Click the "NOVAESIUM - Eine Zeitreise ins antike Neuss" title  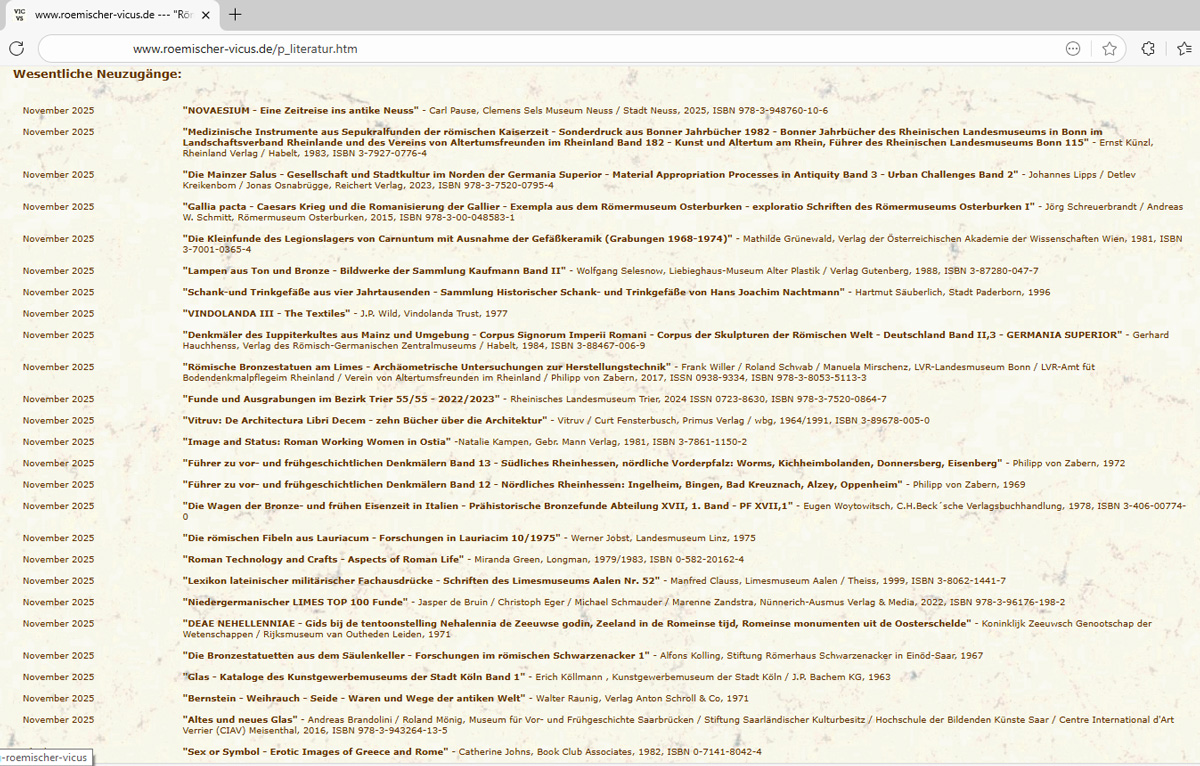(x=301, y=110)
